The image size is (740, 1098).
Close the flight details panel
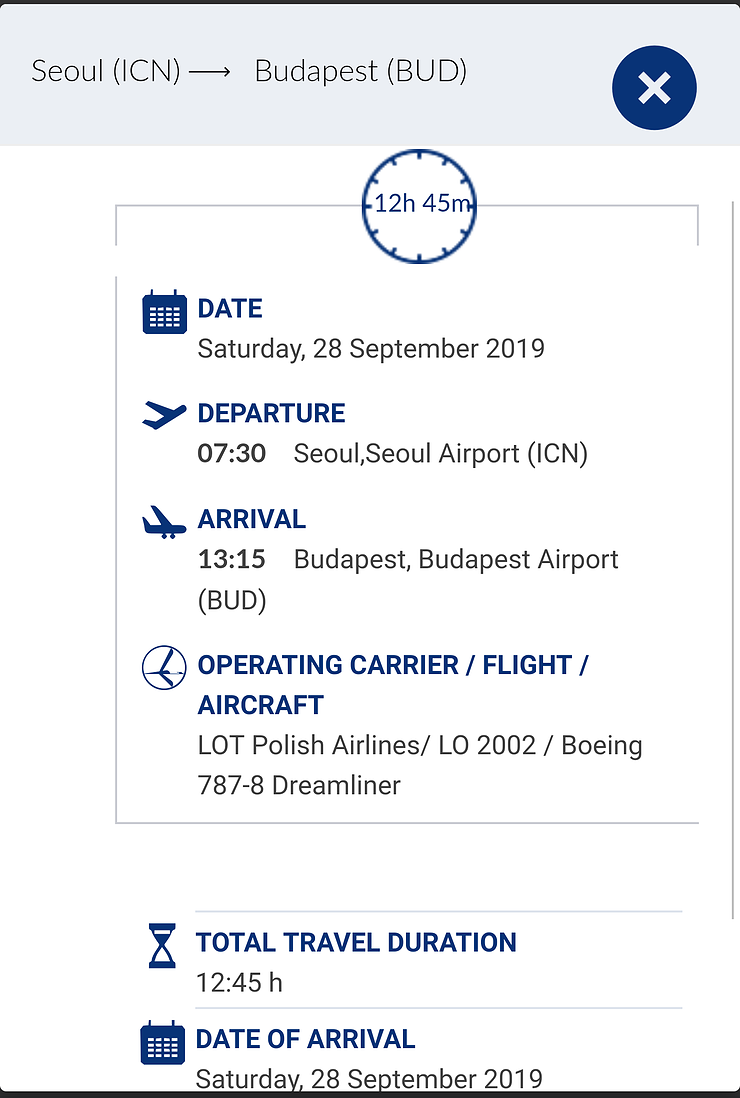pyautogui.click(x=654, y=88)
